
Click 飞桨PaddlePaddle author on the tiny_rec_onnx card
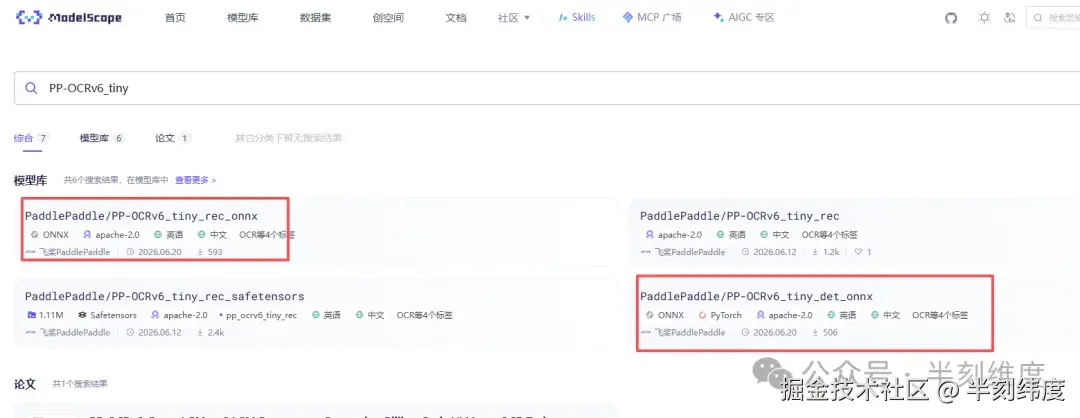pos(68,252)
